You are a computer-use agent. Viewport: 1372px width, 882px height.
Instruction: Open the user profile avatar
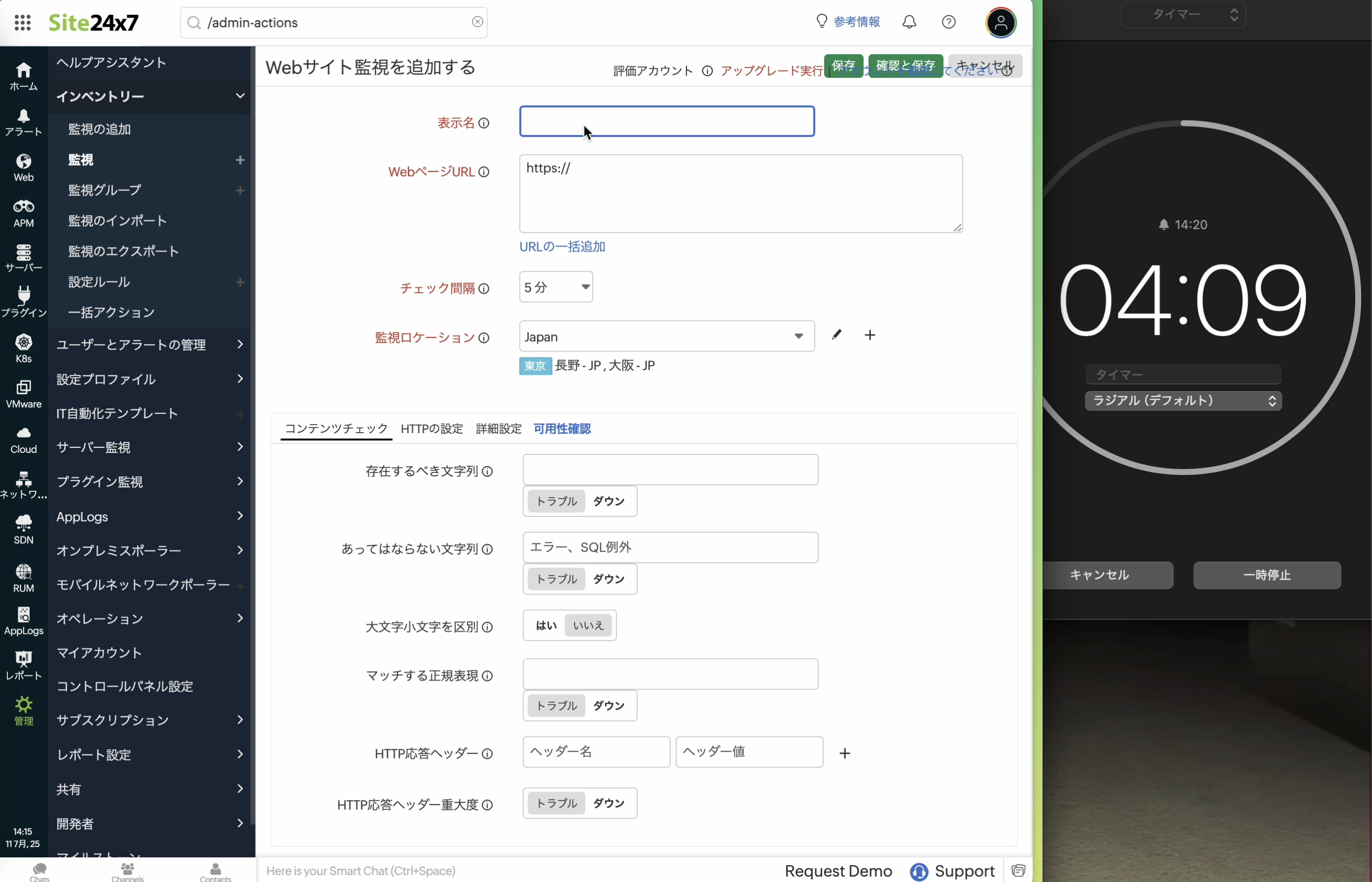tap(1001, 23)
